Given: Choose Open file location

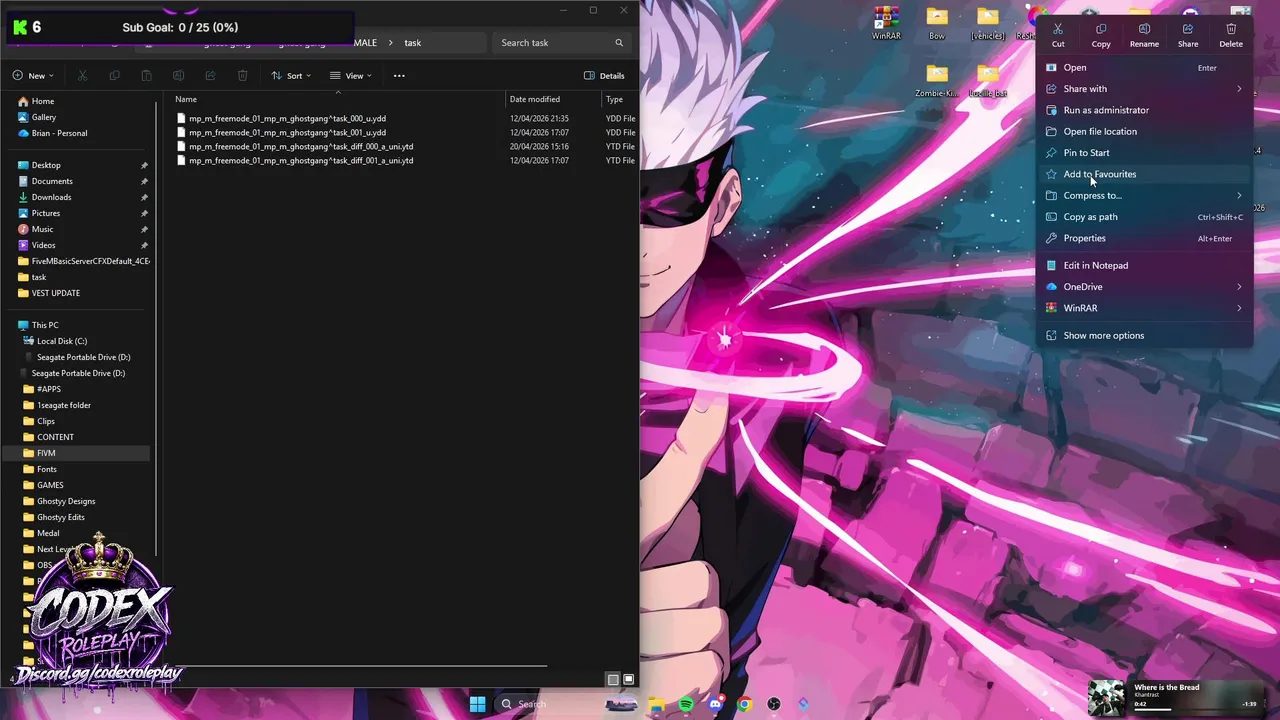Looking at the screenshot, I should tap(1145, 132).
